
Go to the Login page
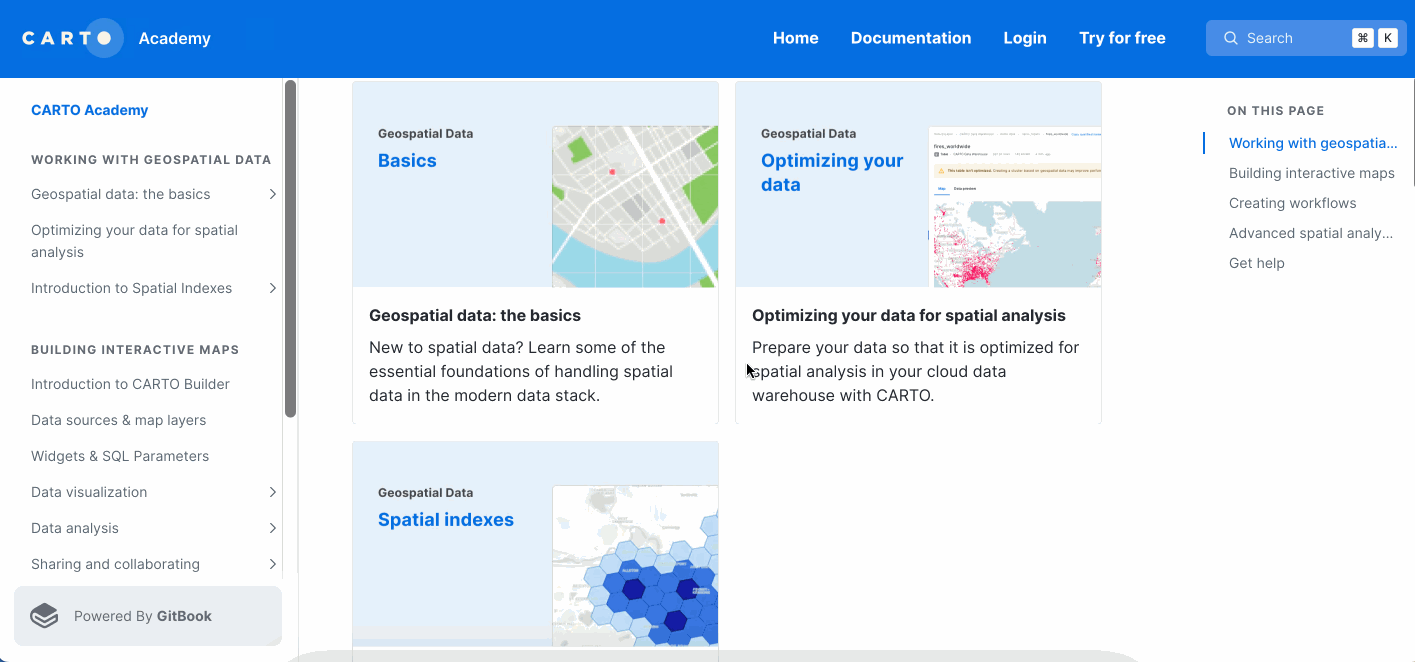pyautogui.click(x=1024, y=38)
